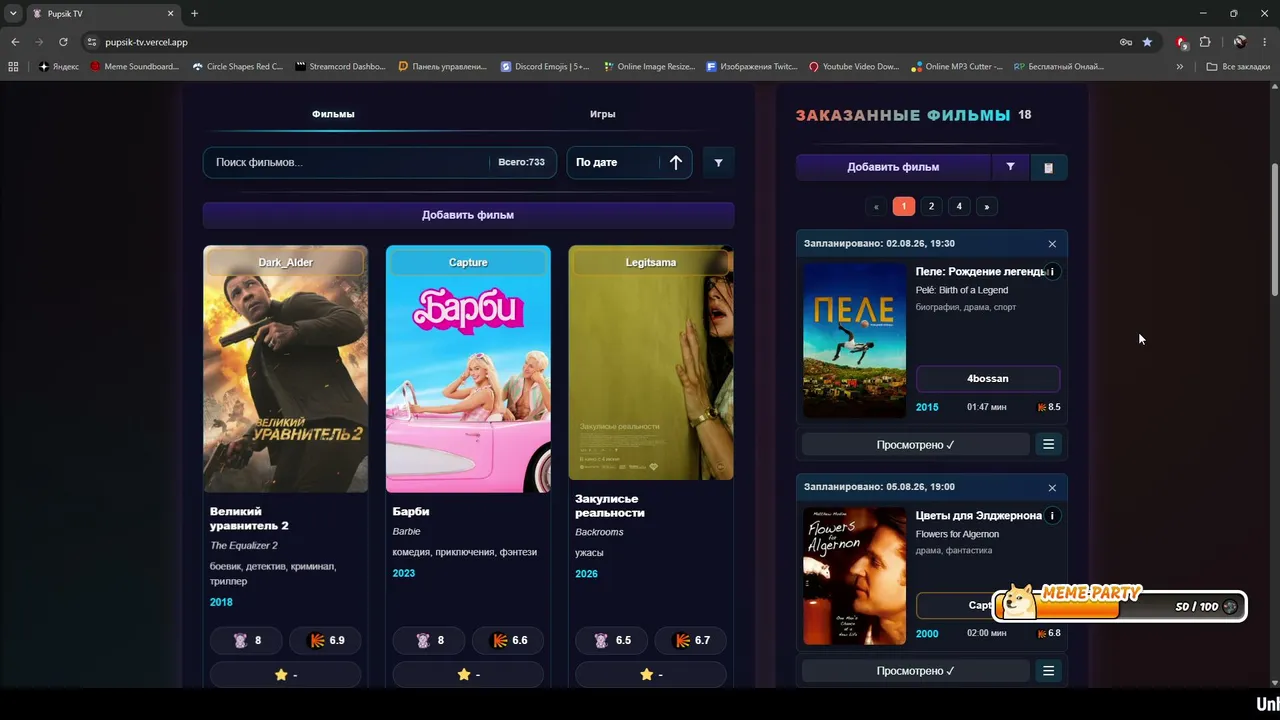This screenshot has height=720, width=1280.
Task: Click the Pupsik rating 6.5 on Закулисье реальности
Action: coord(612,641)
